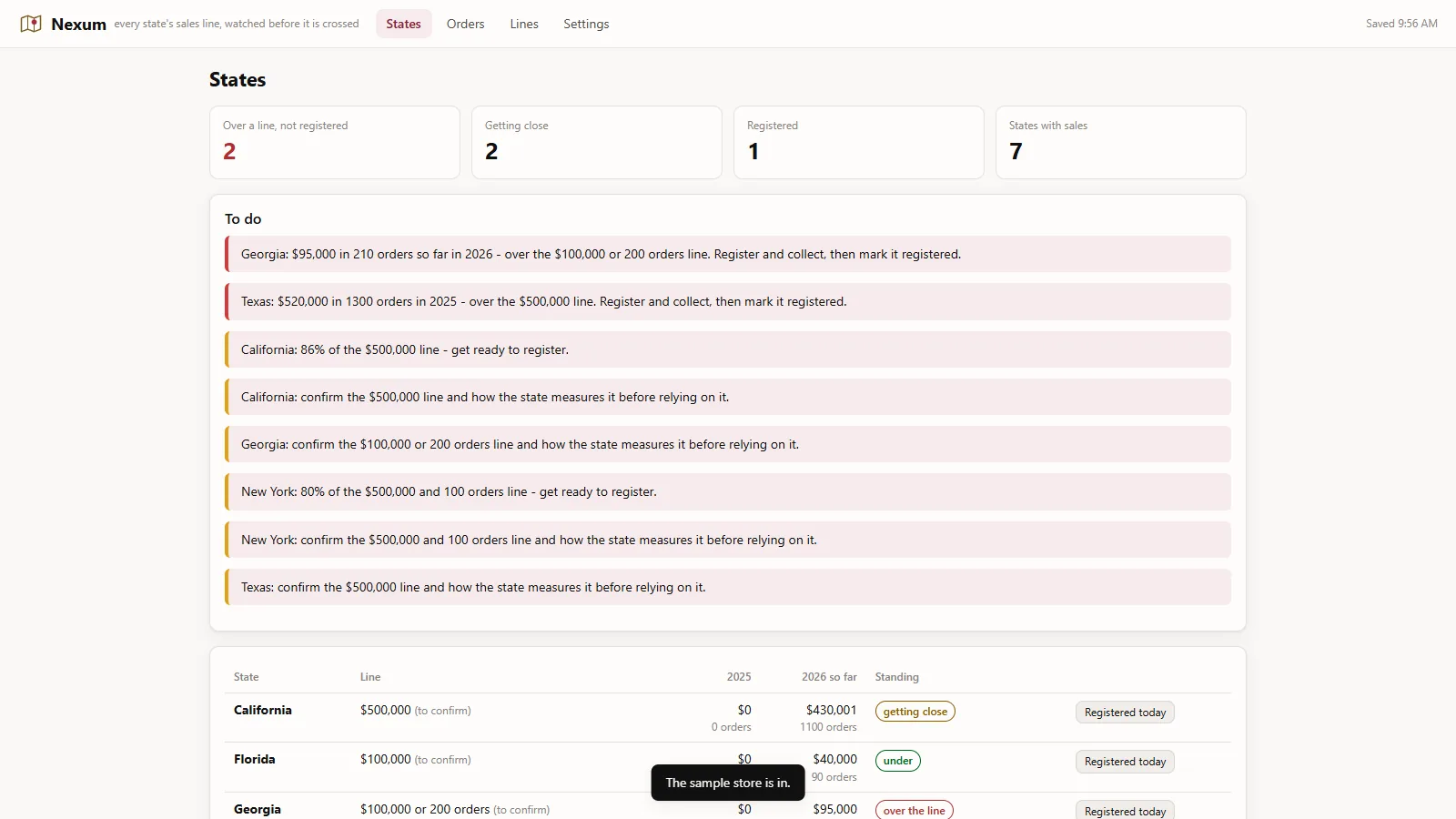Select the 'Getting close' summary card
Image resolution: width=1456 pixels, height=819 pixels.
pos(597,143)
